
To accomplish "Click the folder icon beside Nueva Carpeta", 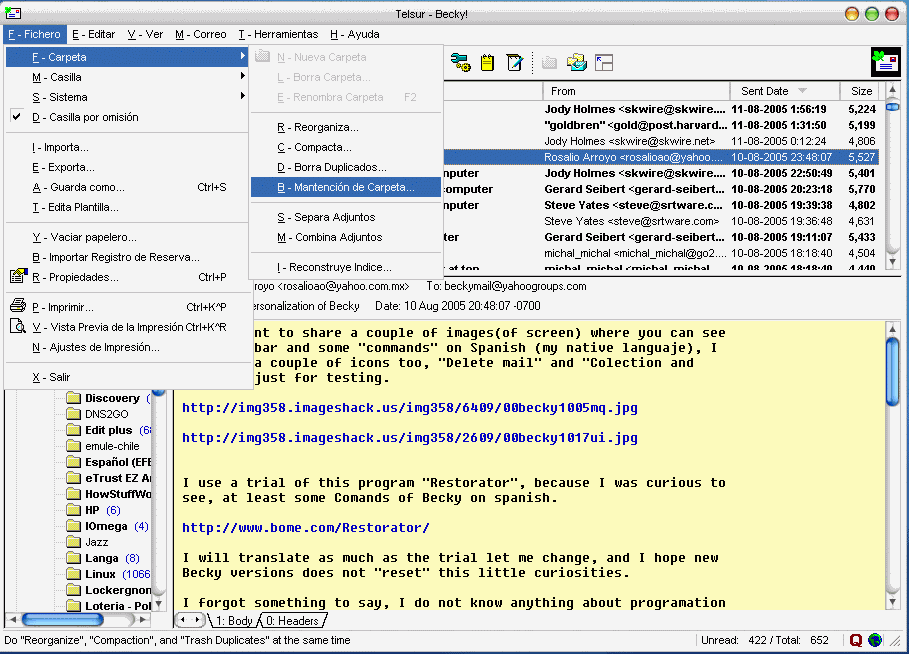I will pos(263,56).
